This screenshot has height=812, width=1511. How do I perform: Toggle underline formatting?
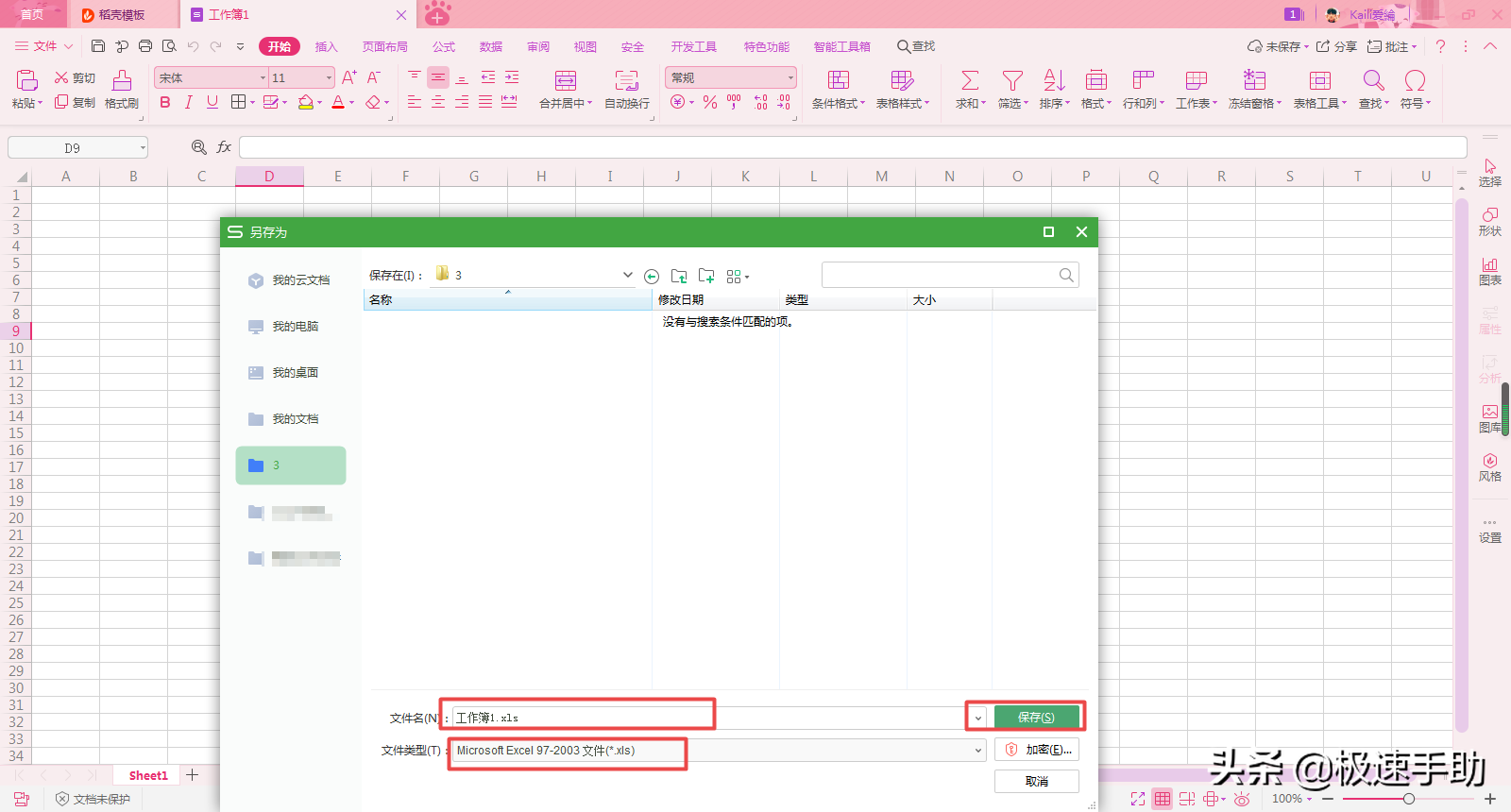click(212, 103)
